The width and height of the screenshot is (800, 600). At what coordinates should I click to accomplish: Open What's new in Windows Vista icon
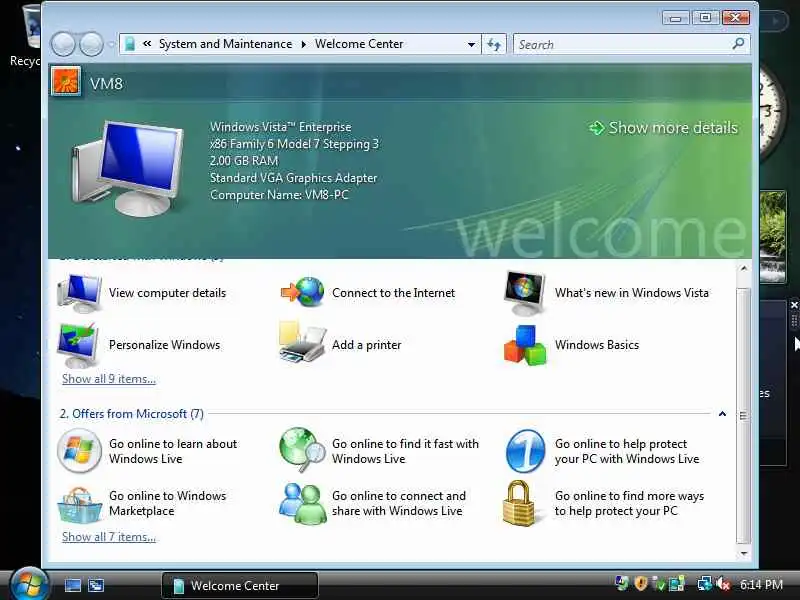524,293
